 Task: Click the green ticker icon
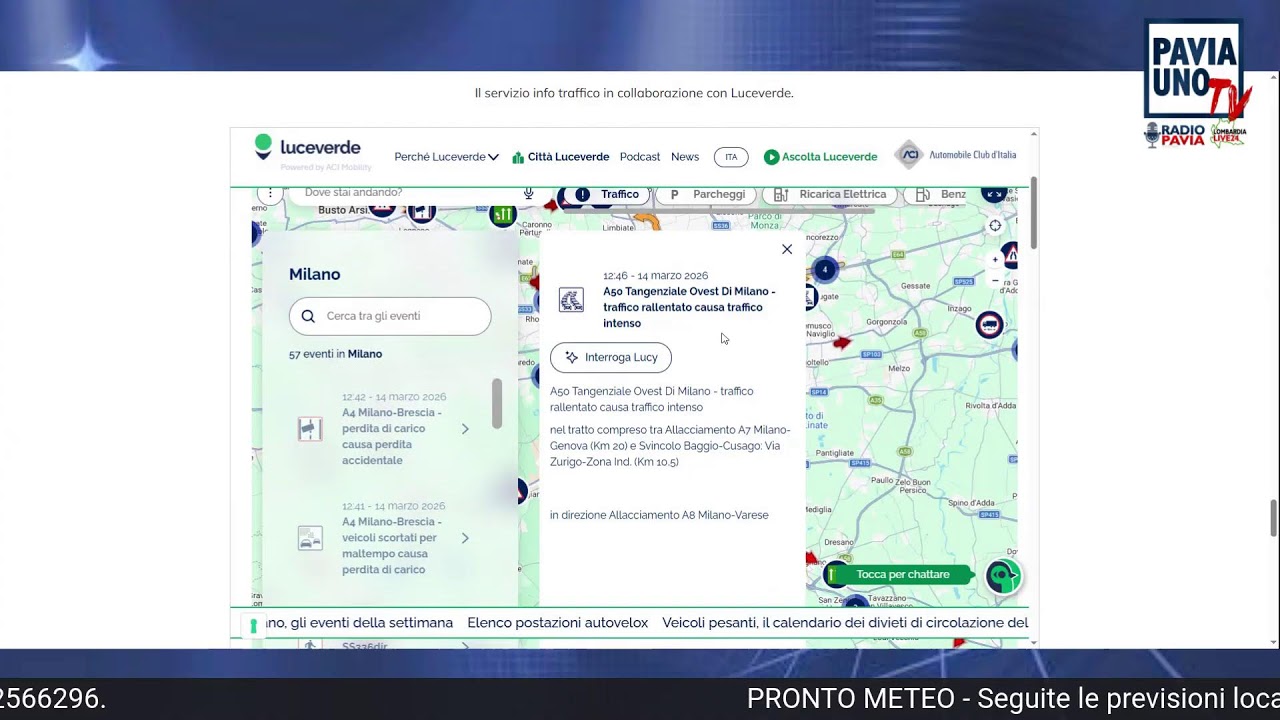point(254,625)
